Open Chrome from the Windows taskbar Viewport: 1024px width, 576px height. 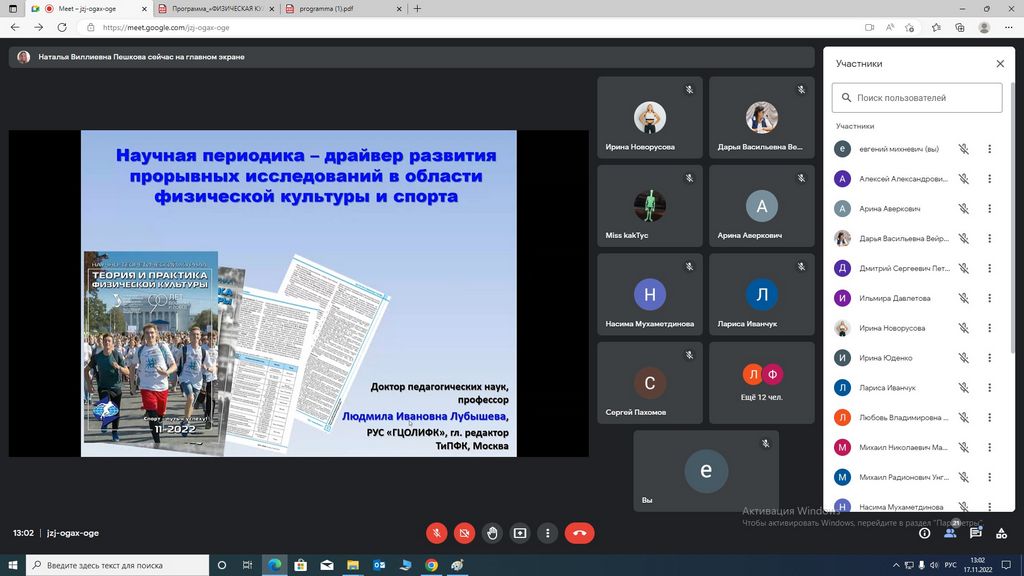431,565
